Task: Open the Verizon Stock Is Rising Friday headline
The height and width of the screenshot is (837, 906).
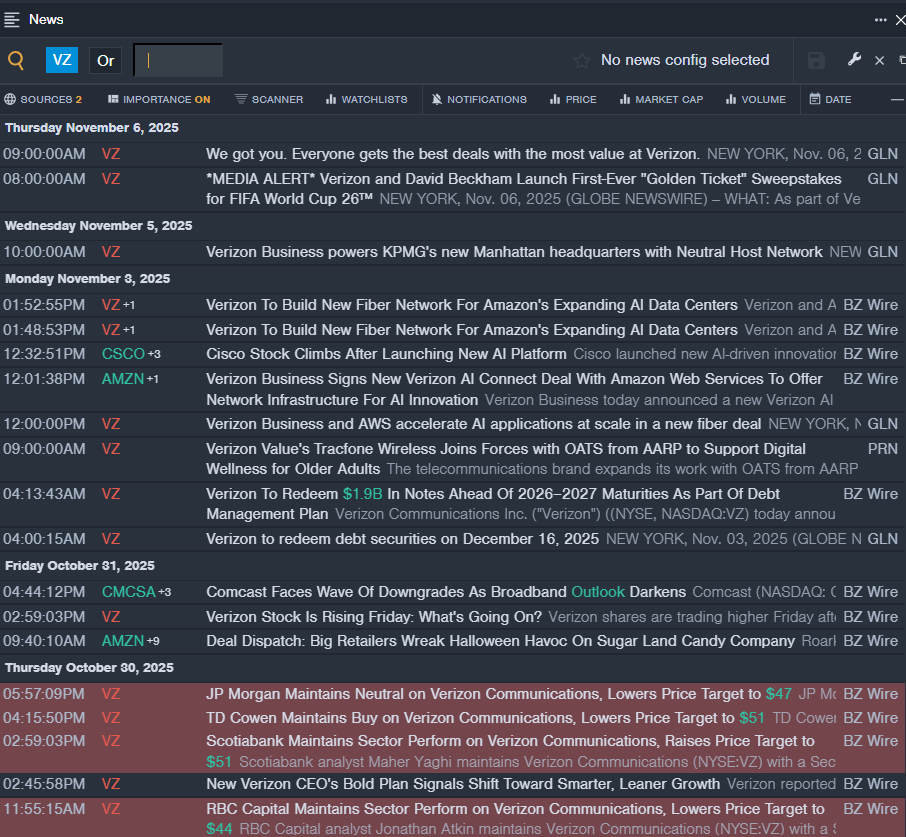Action: tap(374, 616)
